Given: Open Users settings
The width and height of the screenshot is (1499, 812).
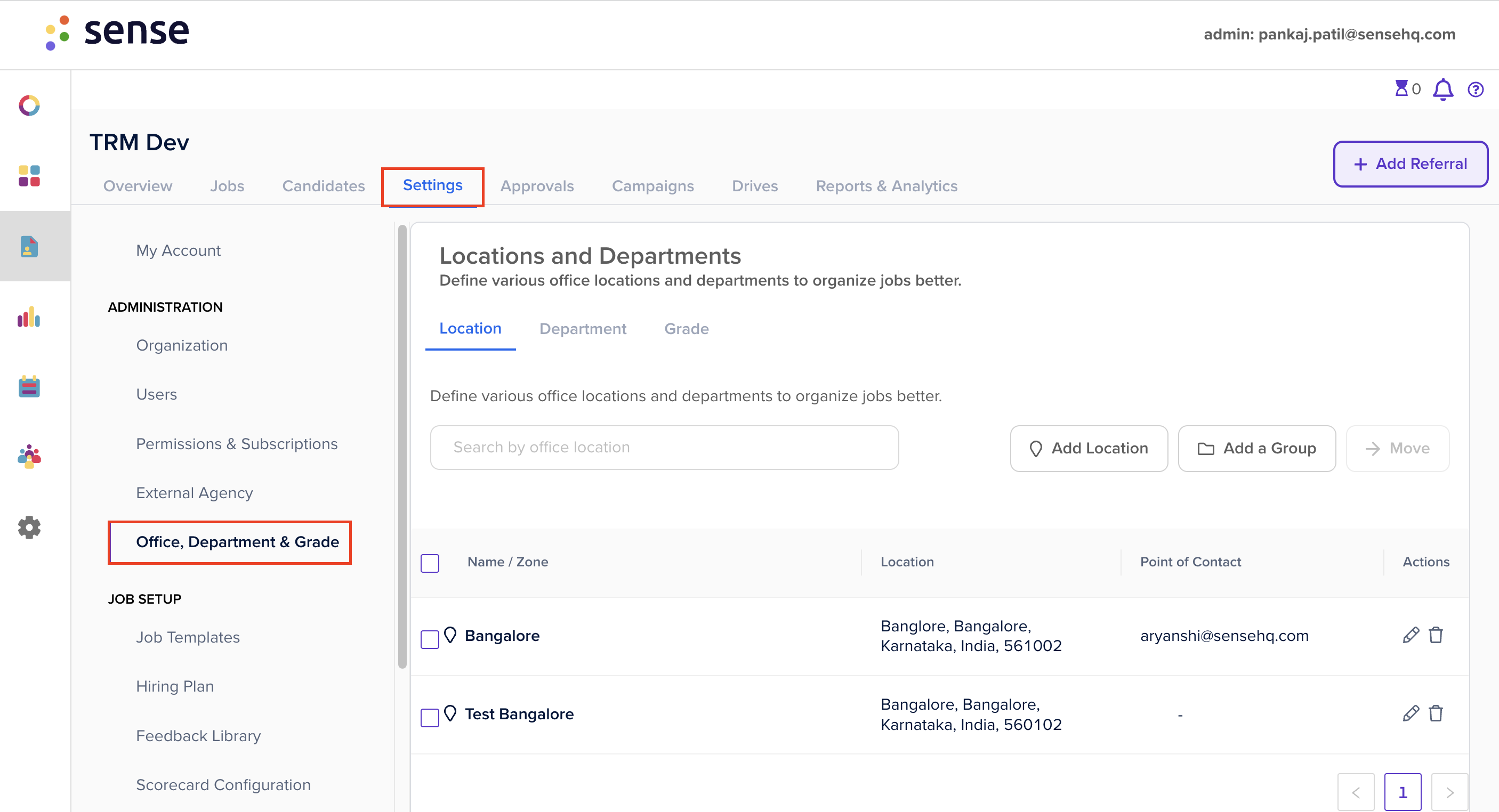Looking at the screenshot, I should (156, 394).
